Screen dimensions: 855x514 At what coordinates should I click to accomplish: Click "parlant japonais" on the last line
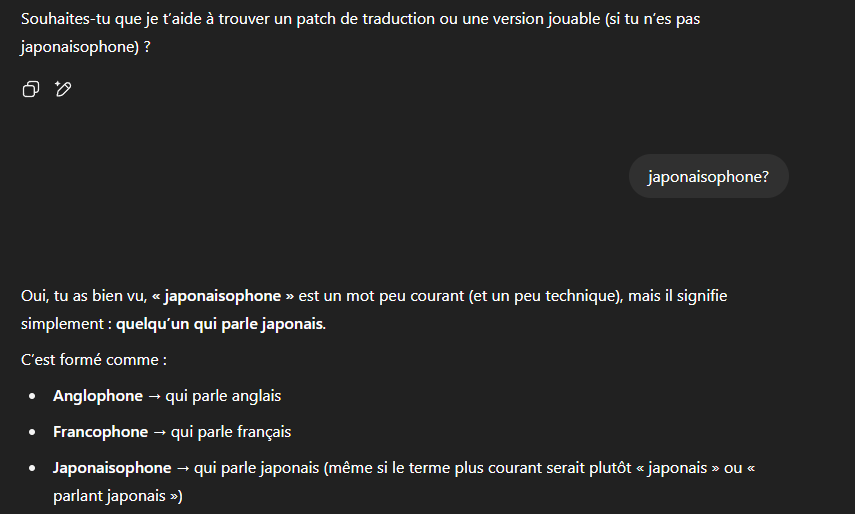click(x=109, y=497)
